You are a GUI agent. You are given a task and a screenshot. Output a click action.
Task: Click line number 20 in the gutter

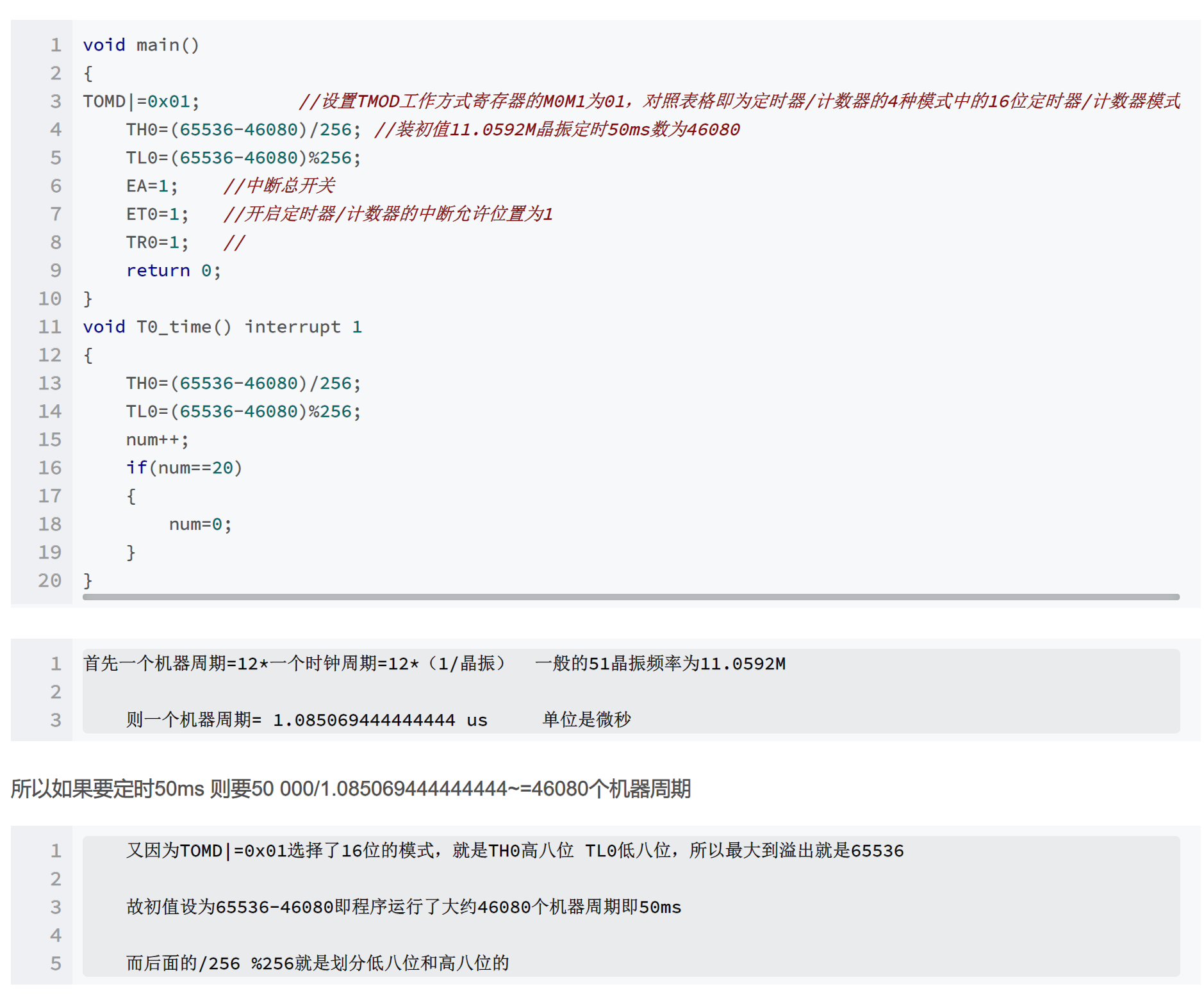(x=50, y=580)
